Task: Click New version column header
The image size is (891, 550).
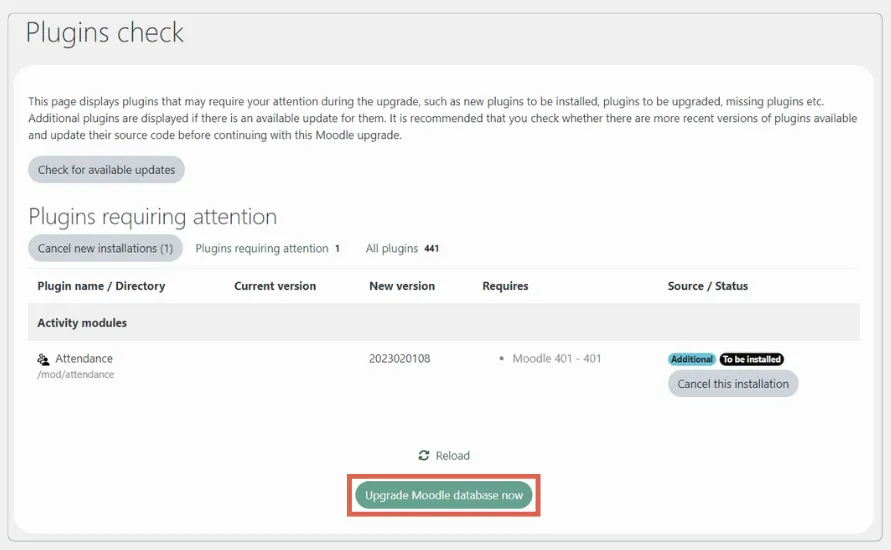Action: [402, 286]
